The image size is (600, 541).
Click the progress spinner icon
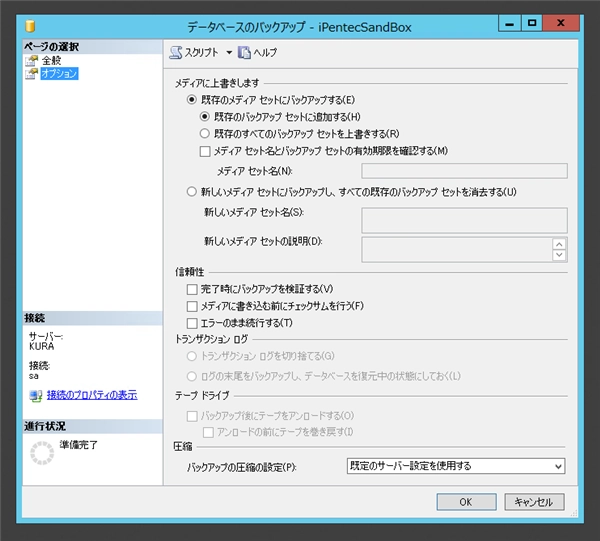pyautogui.click(x=42, y=453)
